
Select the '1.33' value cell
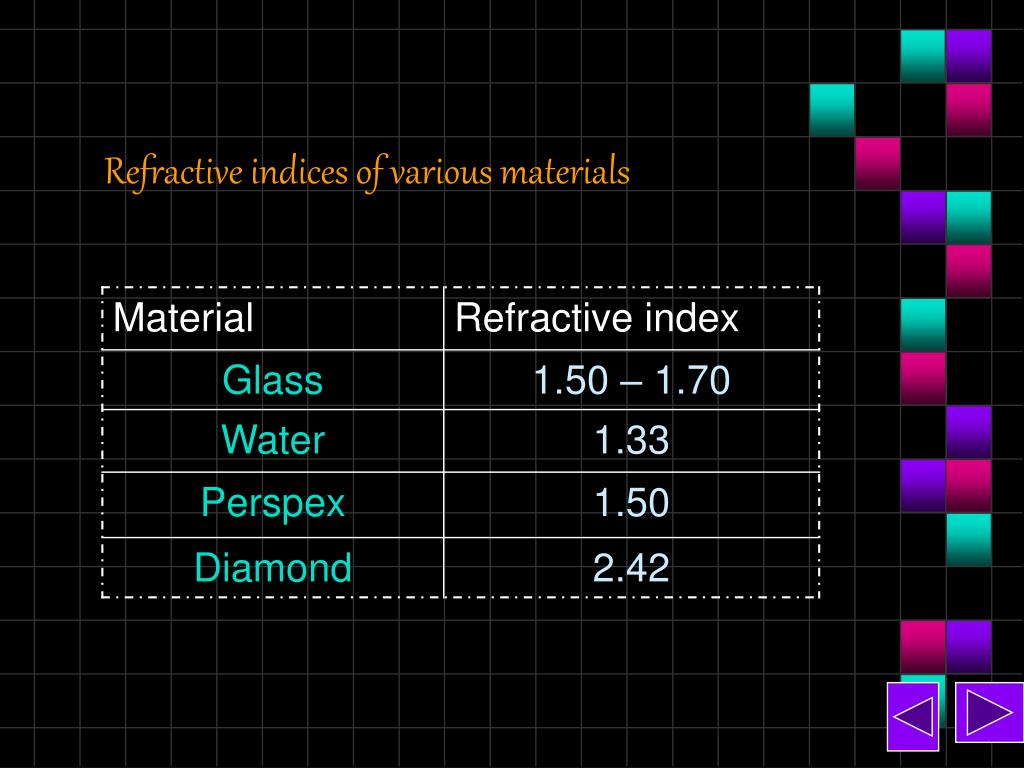(632, 441)
